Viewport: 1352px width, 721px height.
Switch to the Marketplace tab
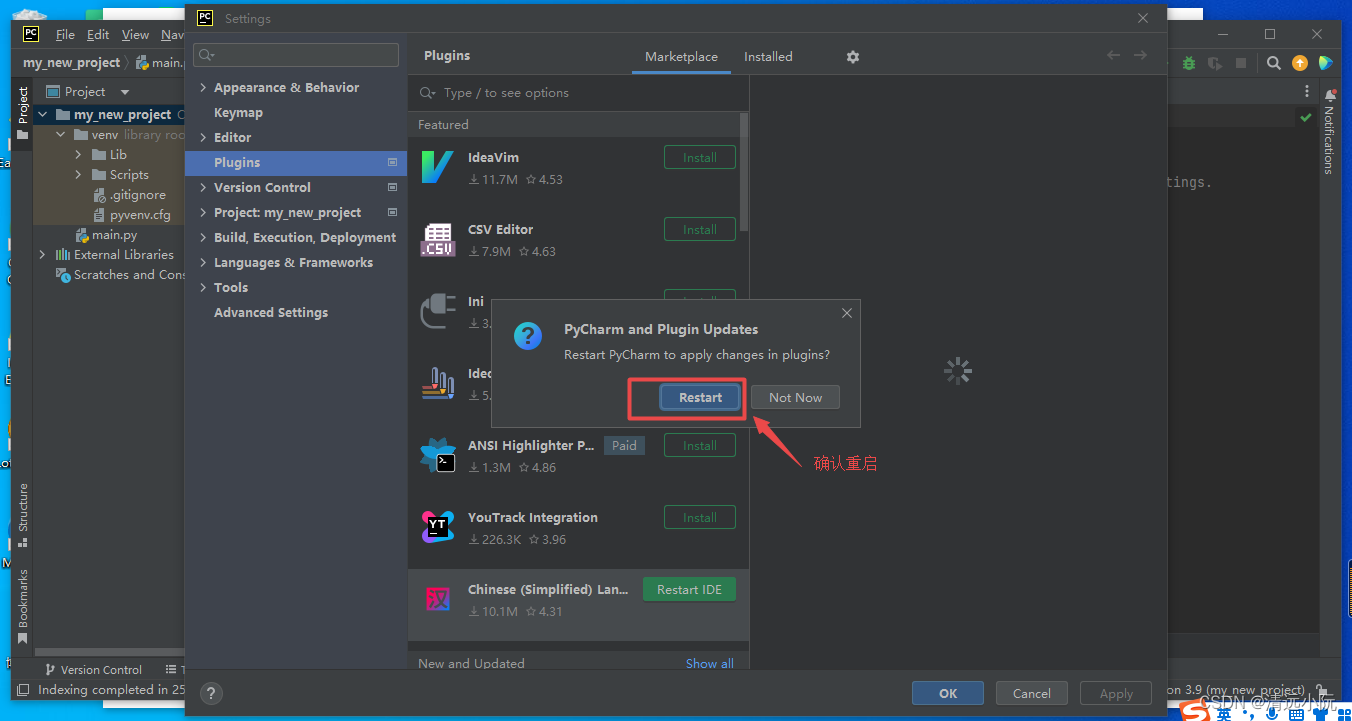(x=681, y=57)
